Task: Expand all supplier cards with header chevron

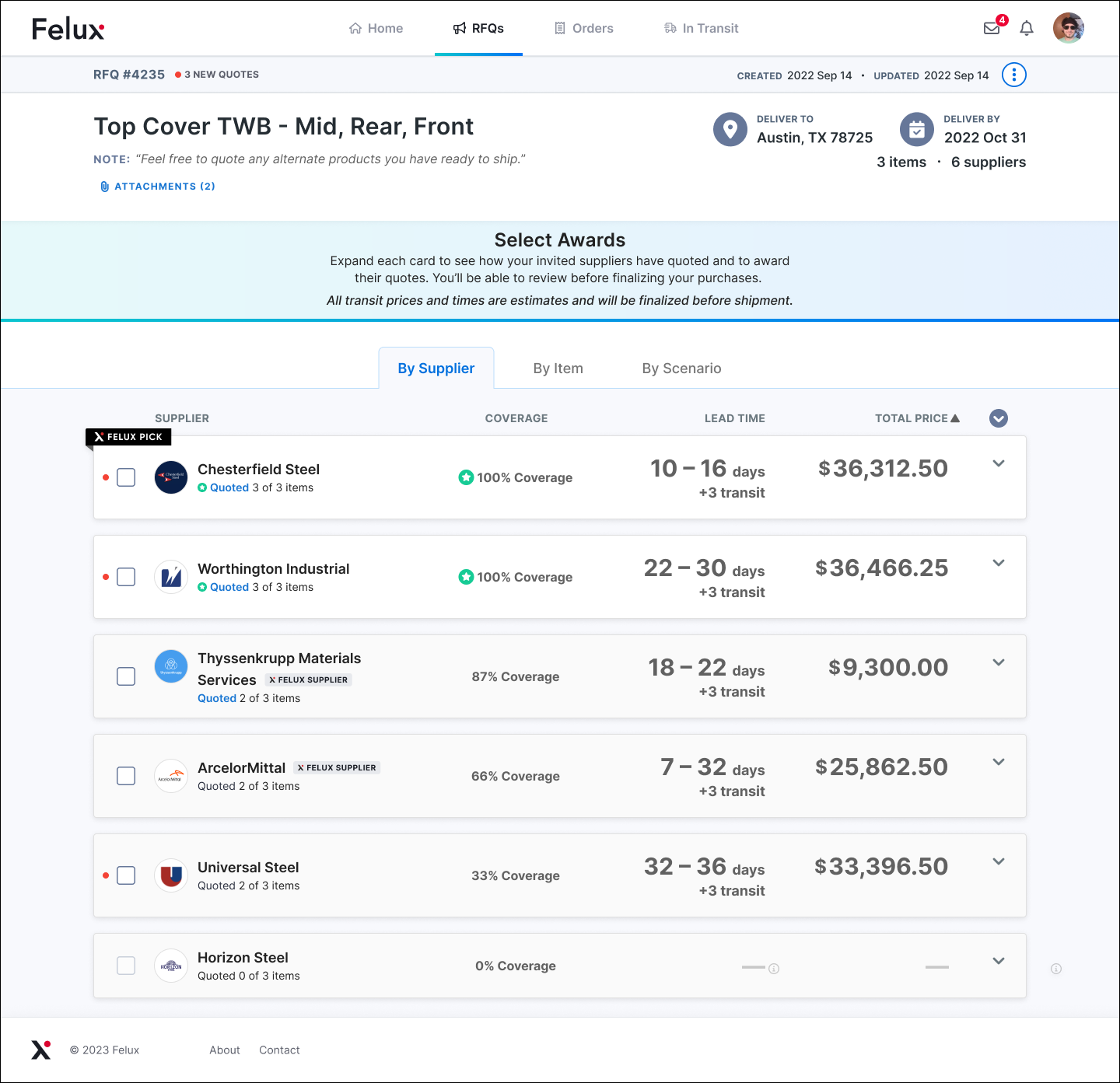Action: [999, 418]
